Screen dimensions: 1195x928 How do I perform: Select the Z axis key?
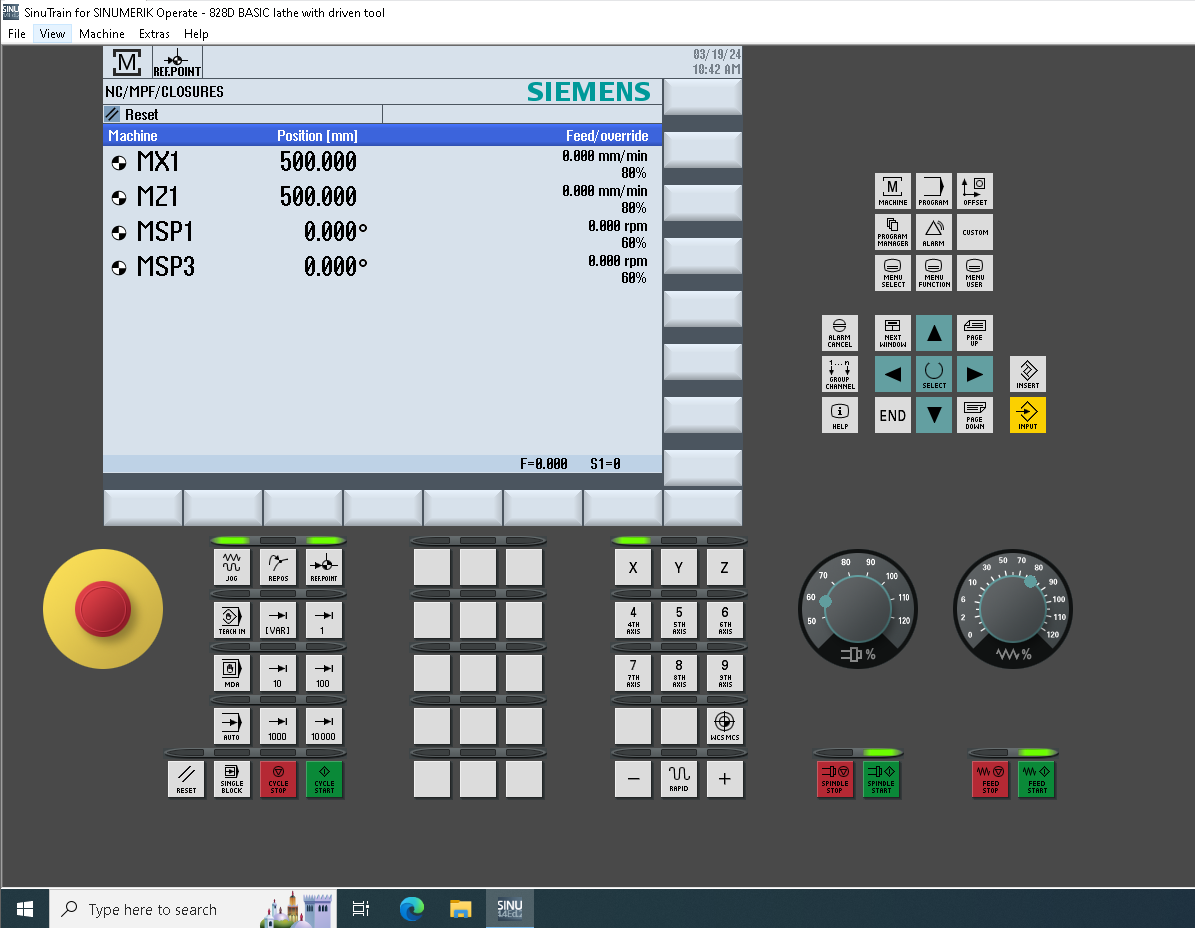pyautogui.click(x=725, y=567)
